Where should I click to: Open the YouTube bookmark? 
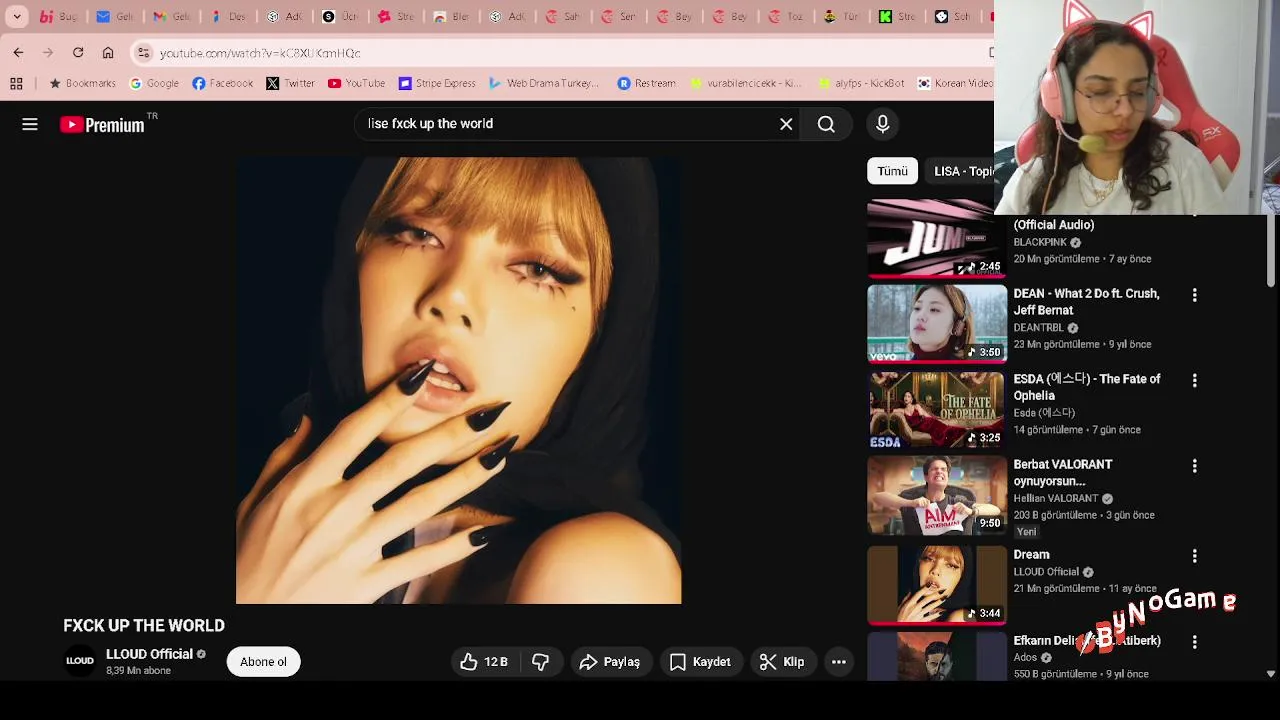click(x=356, y=83)
